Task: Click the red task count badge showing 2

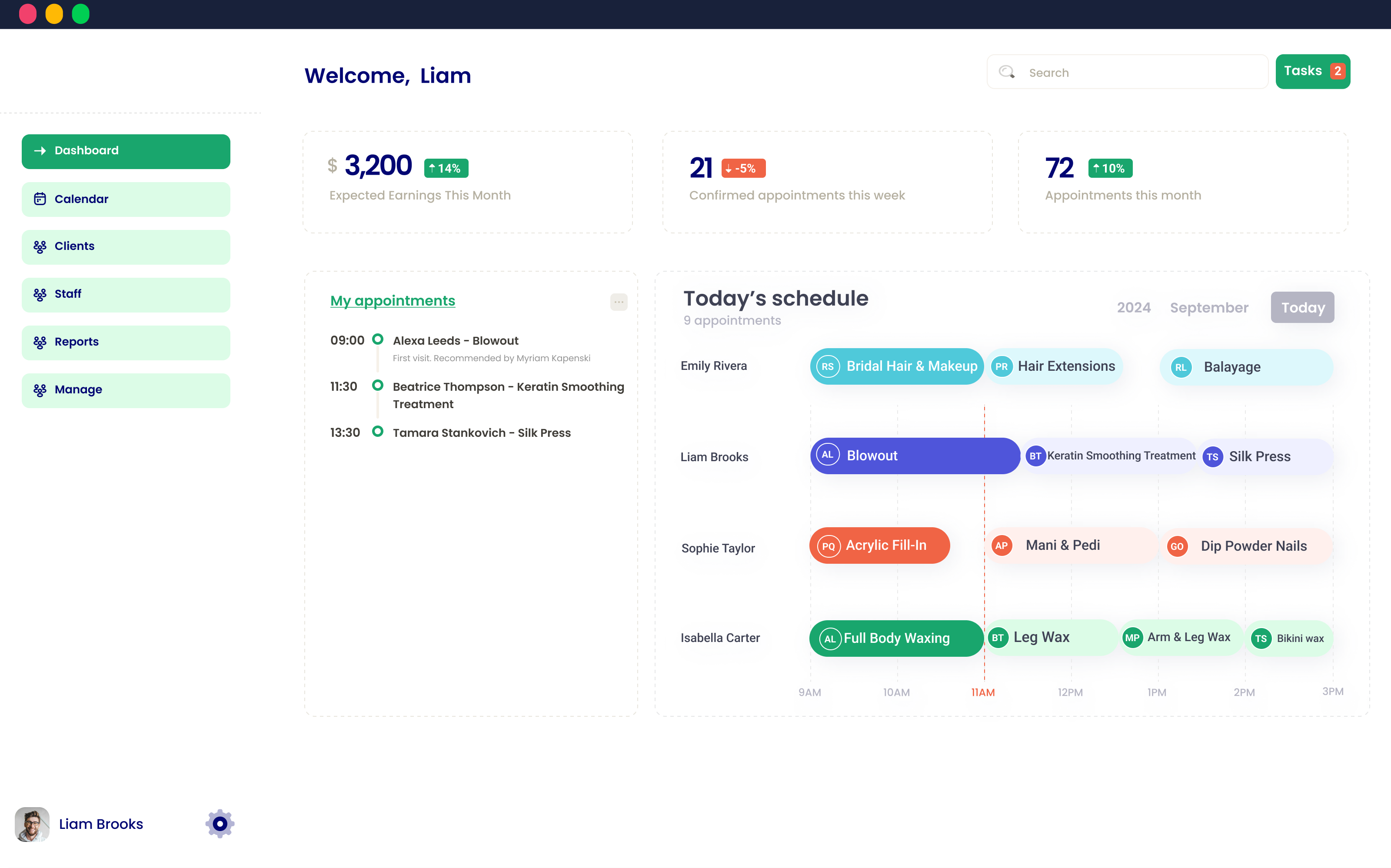Action: (1338, 71)
